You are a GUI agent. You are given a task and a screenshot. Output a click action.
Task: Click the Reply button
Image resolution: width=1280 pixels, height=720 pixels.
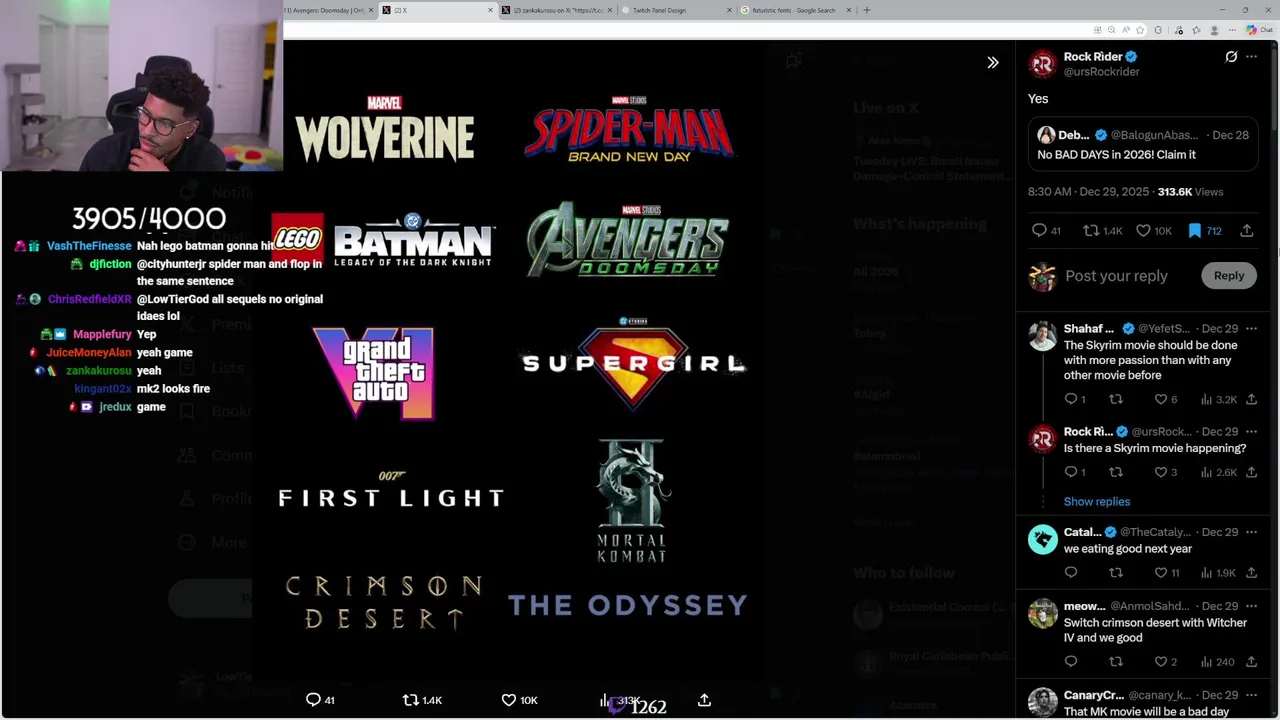pyautogui.click(x=1229, y=276)
